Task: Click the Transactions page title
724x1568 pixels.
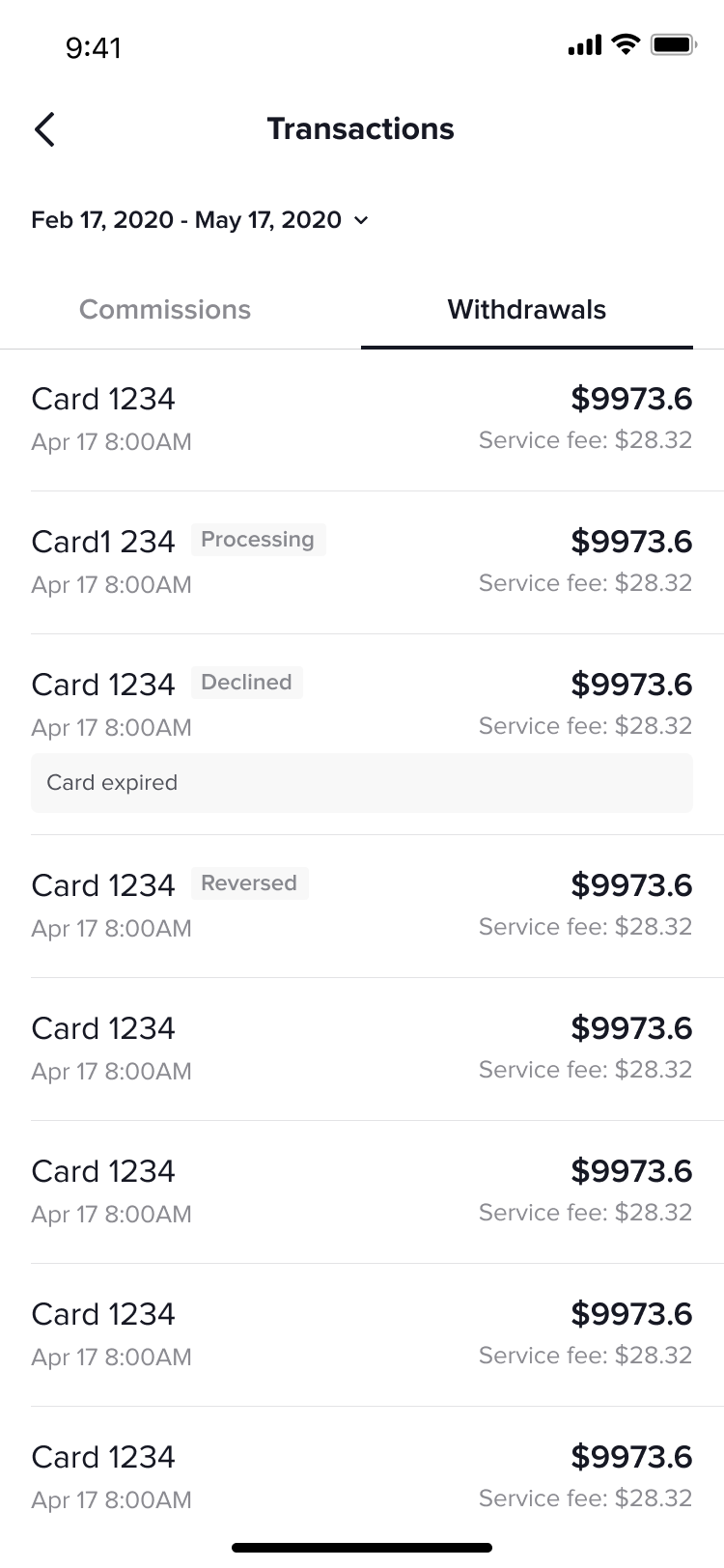Action: click(360, 129)
